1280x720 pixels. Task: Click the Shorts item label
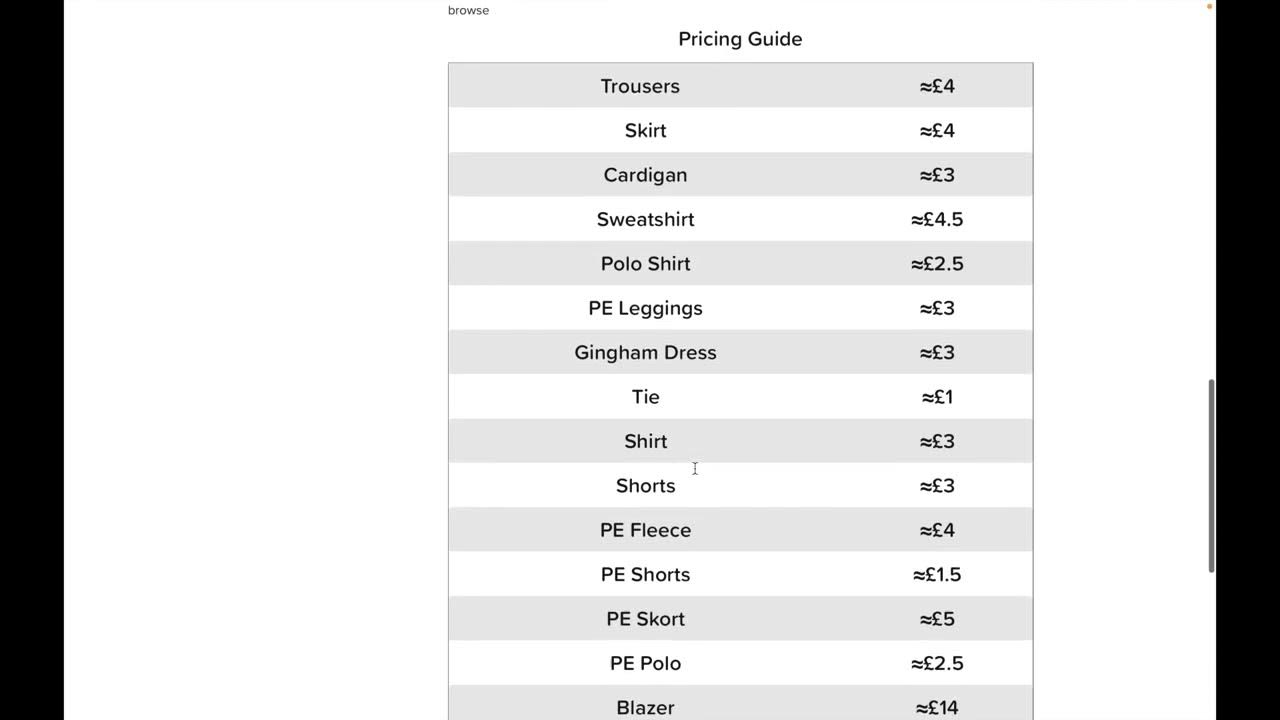tap(645, 486)
